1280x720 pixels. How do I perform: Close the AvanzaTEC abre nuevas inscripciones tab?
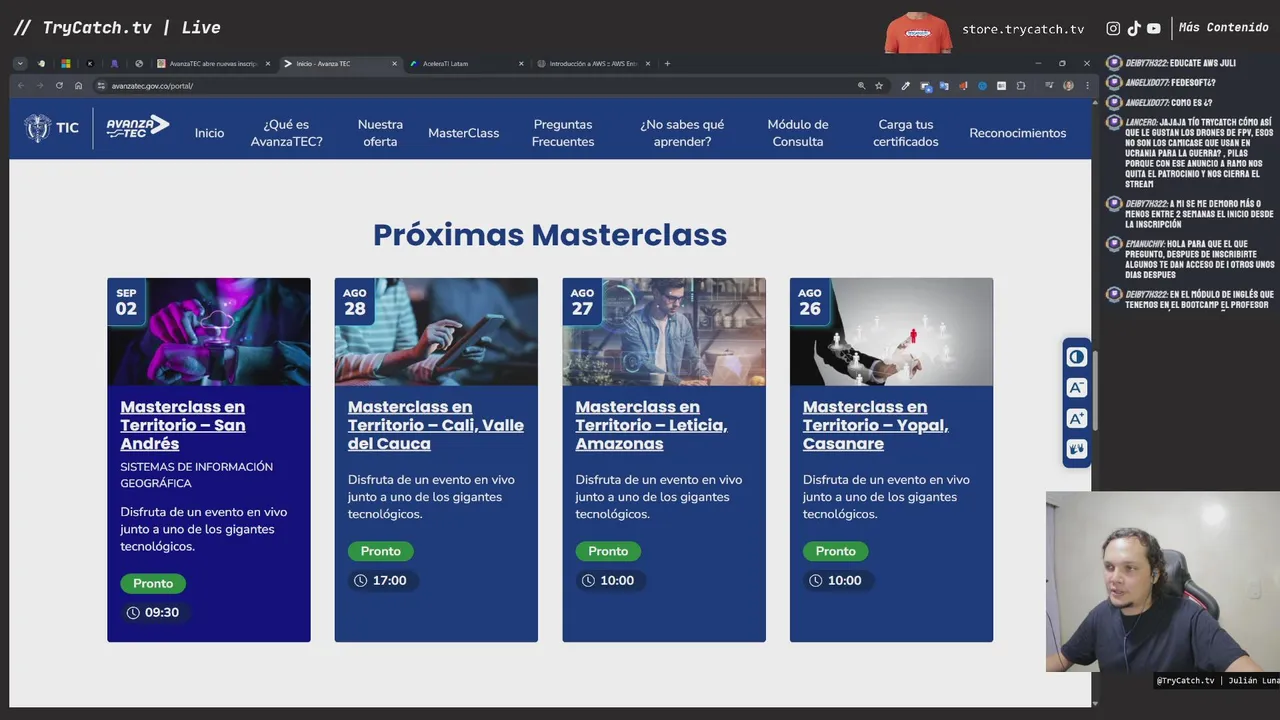pos(268,64)
